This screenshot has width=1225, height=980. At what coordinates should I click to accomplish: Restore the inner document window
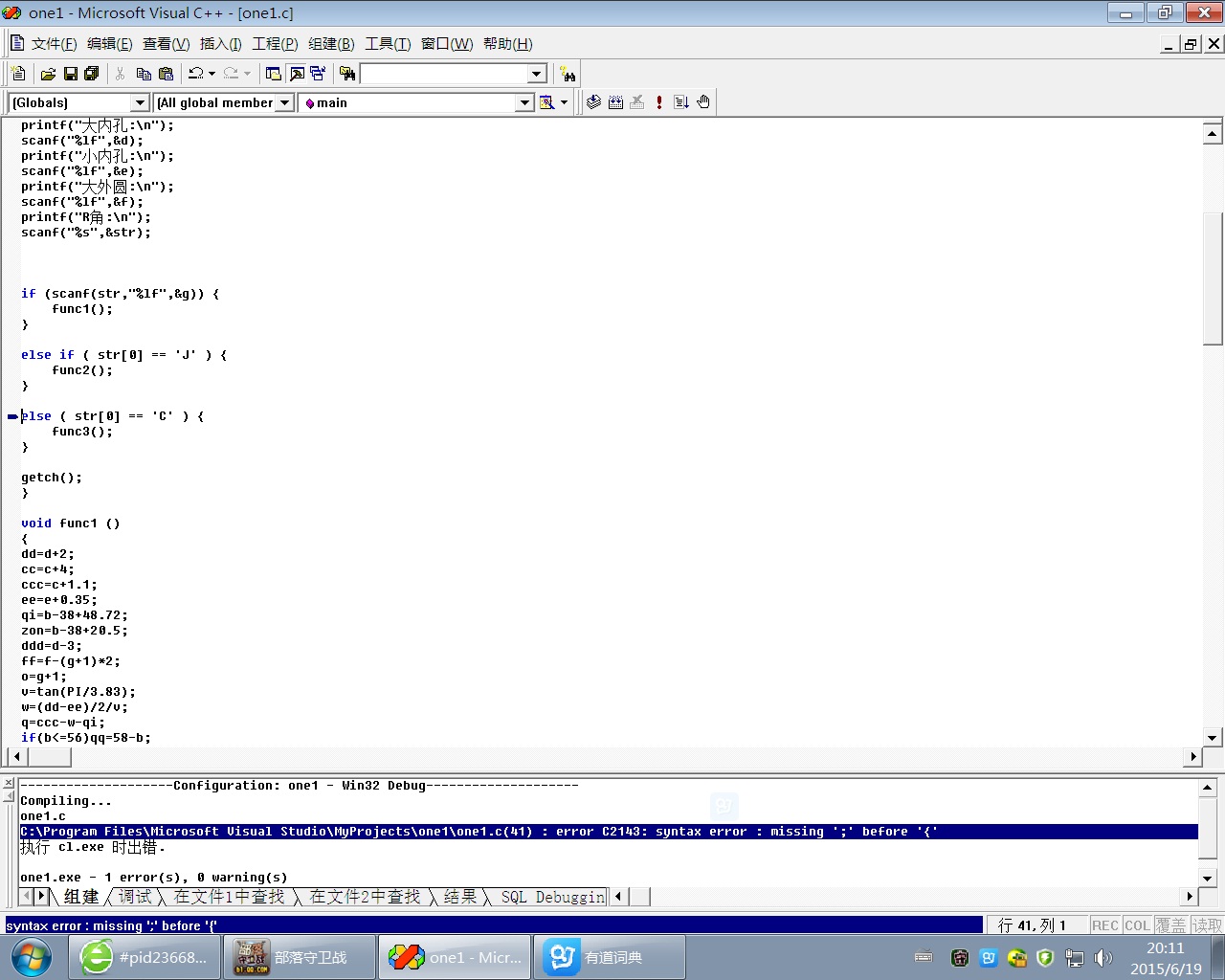click(x=1191, y=44)
